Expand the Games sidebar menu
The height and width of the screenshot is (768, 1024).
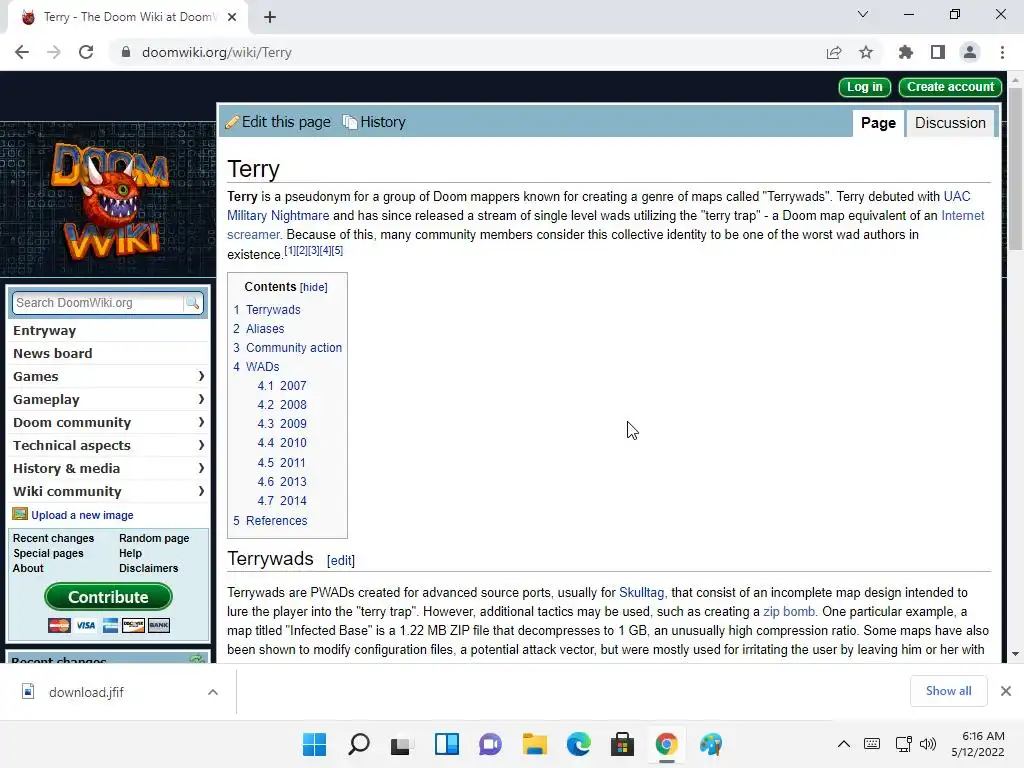click(108, 376)
